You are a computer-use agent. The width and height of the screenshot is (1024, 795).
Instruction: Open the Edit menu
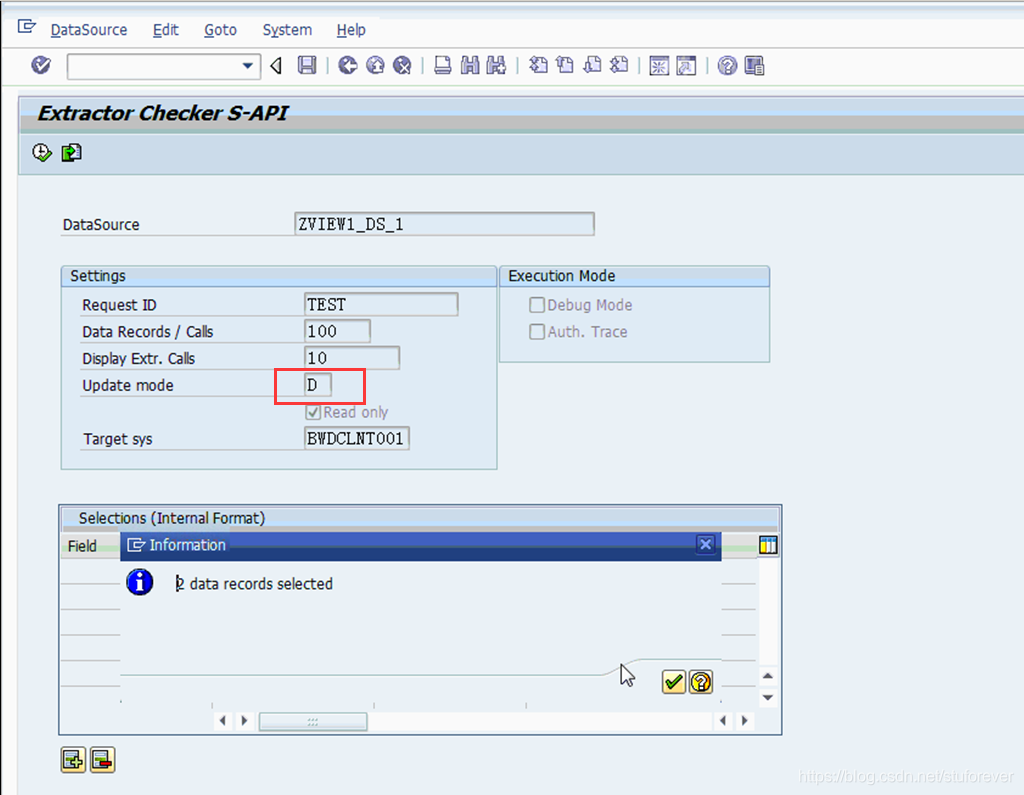(165, 30)
